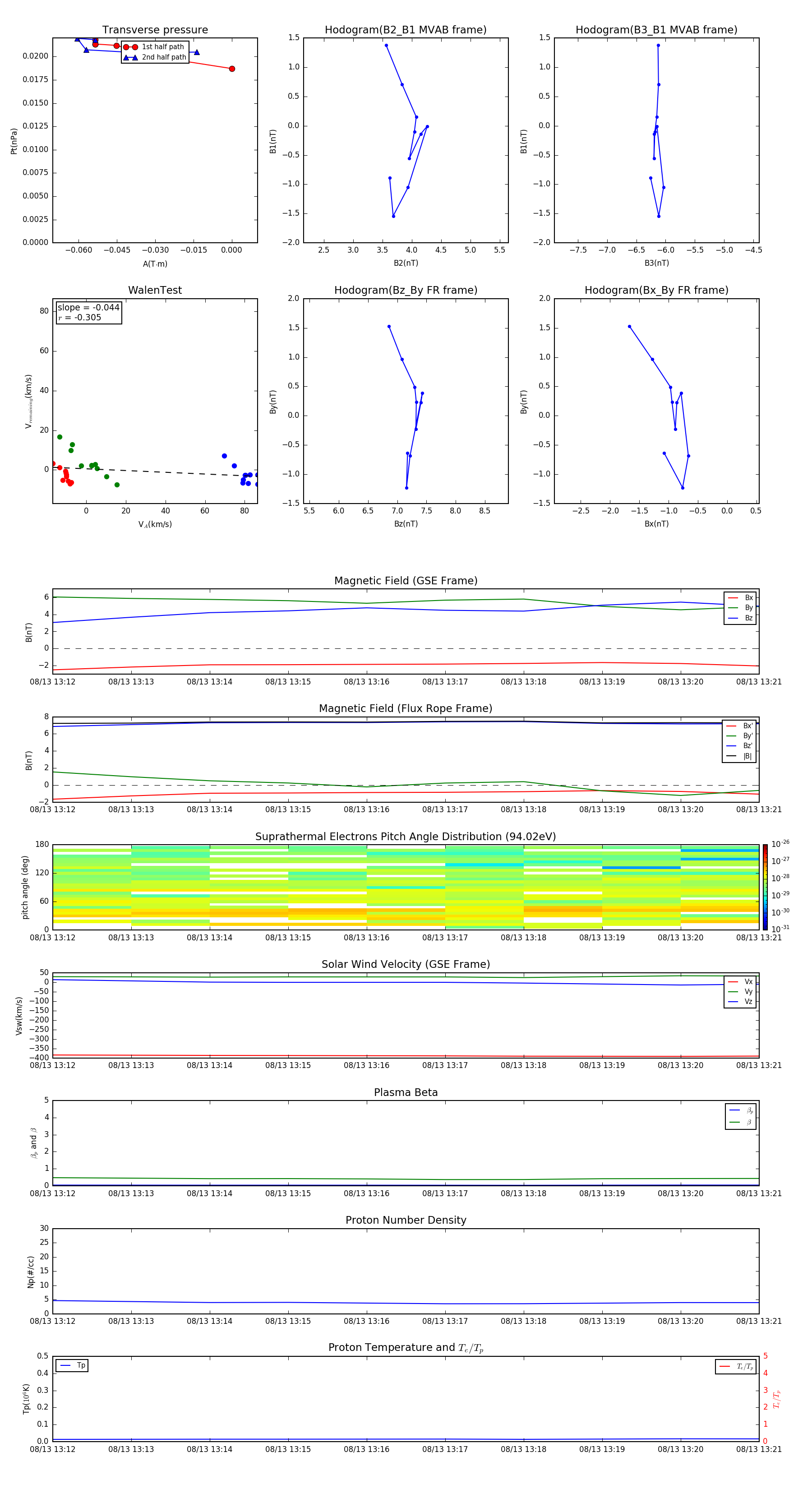Click the Tp legend box in the Proton Temperature plot
Image resolution: width=812 pixels, height=1489 pixels.
(x=72, y=1365)
